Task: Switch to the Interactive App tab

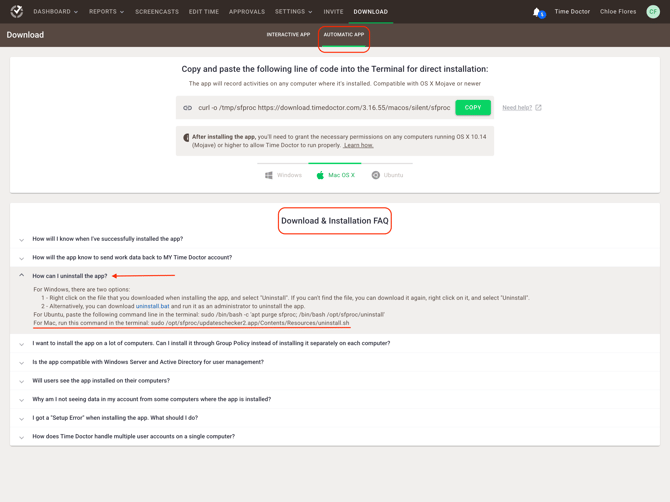Action: 288,35
